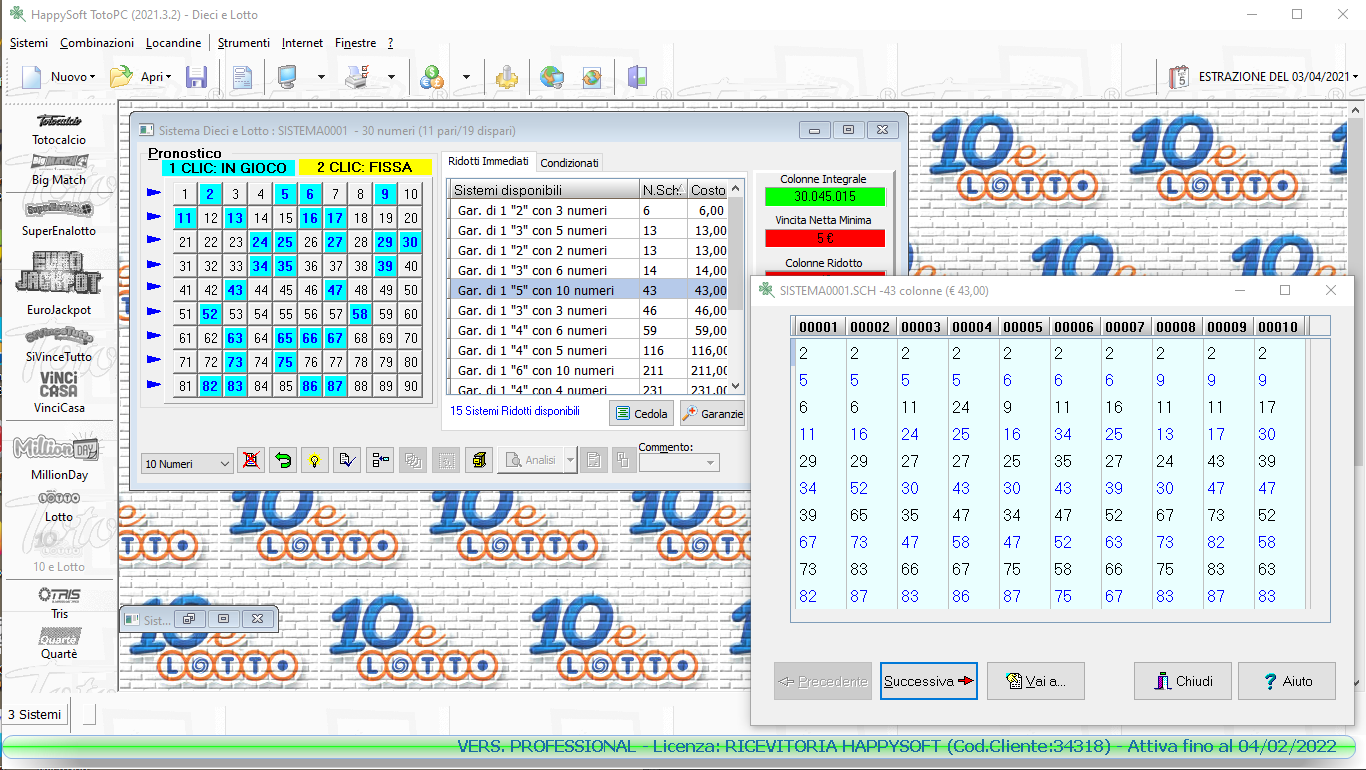This screenshot has width=1366, height=770.
Task: Click the blue row arrow beside number 1
Action: [154, 192]
